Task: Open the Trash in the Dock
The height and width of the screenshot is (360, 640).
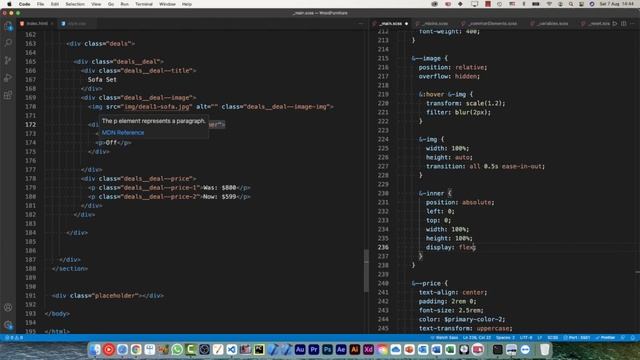Action: 544,349
